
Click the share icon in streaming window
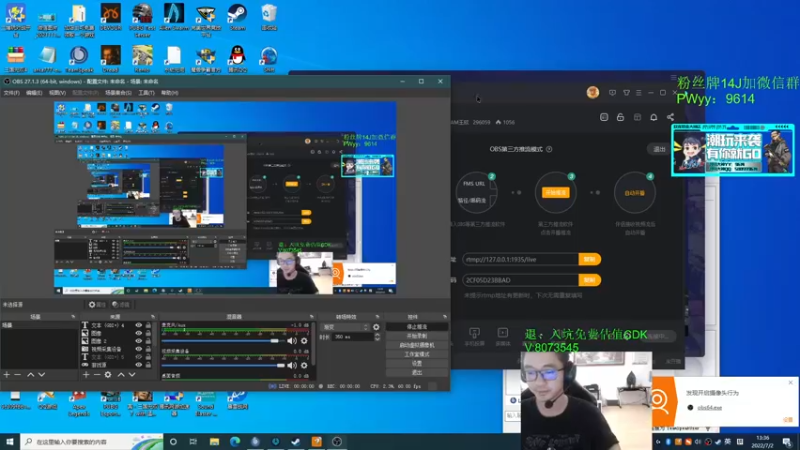[x=670, y=117]
